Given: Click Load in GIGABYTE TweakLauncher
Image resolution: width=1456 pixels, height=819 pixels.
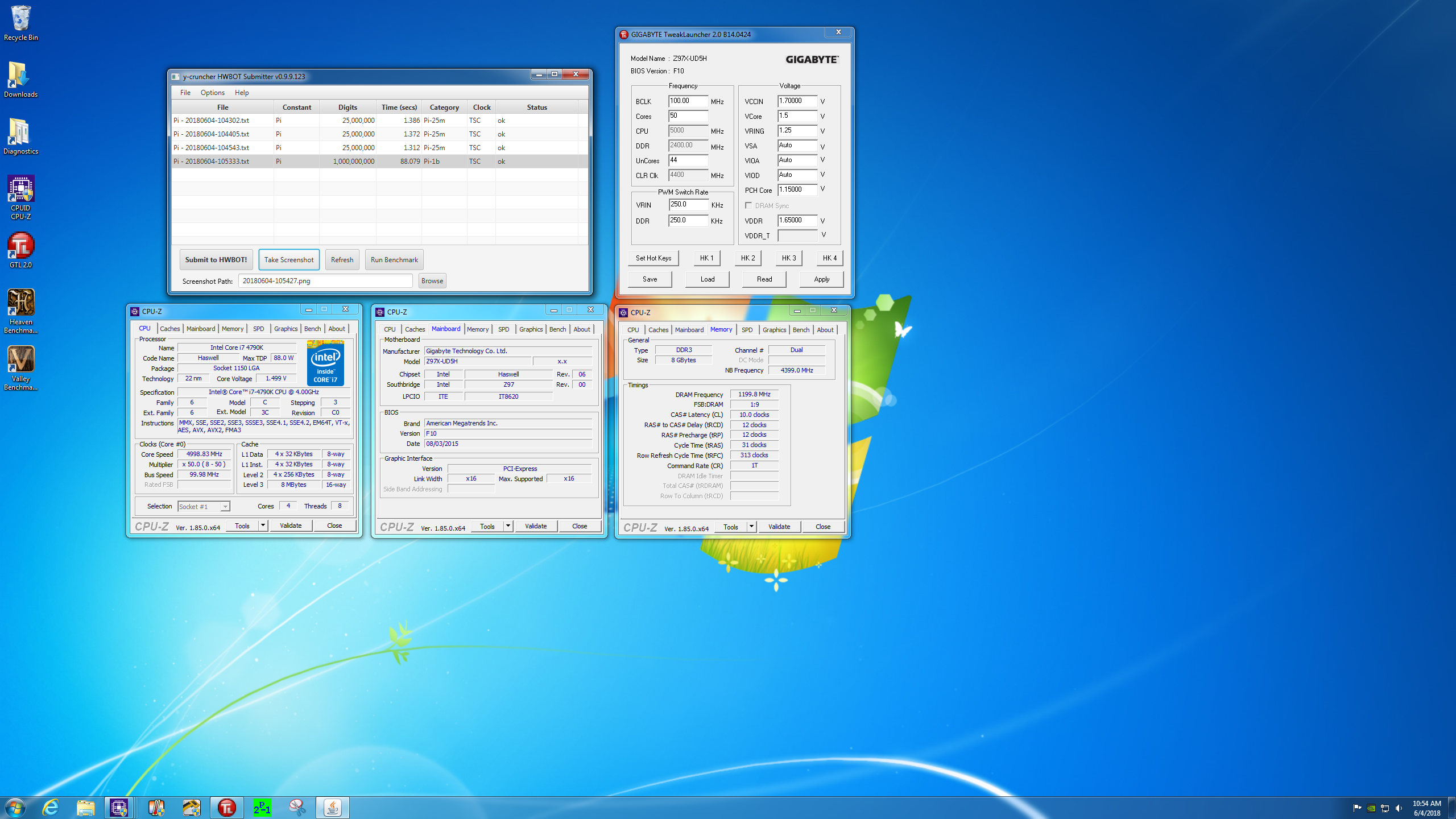Looking at the screenshot, I should 708,279.
